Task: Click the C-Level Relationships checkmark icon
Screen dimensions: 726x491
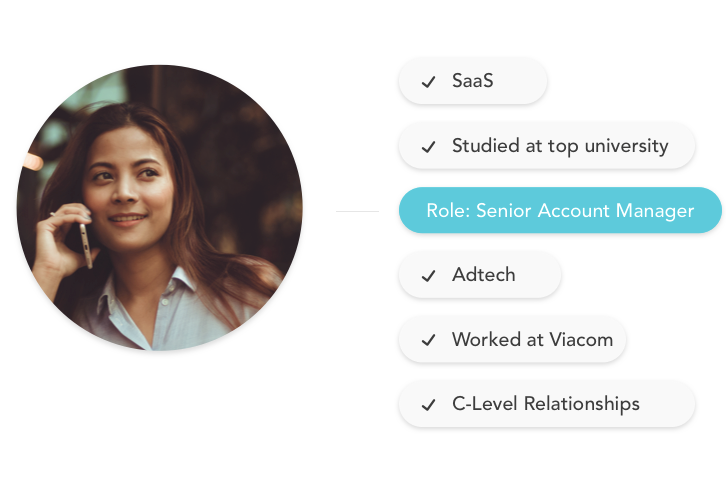Action: coord(428,405)
